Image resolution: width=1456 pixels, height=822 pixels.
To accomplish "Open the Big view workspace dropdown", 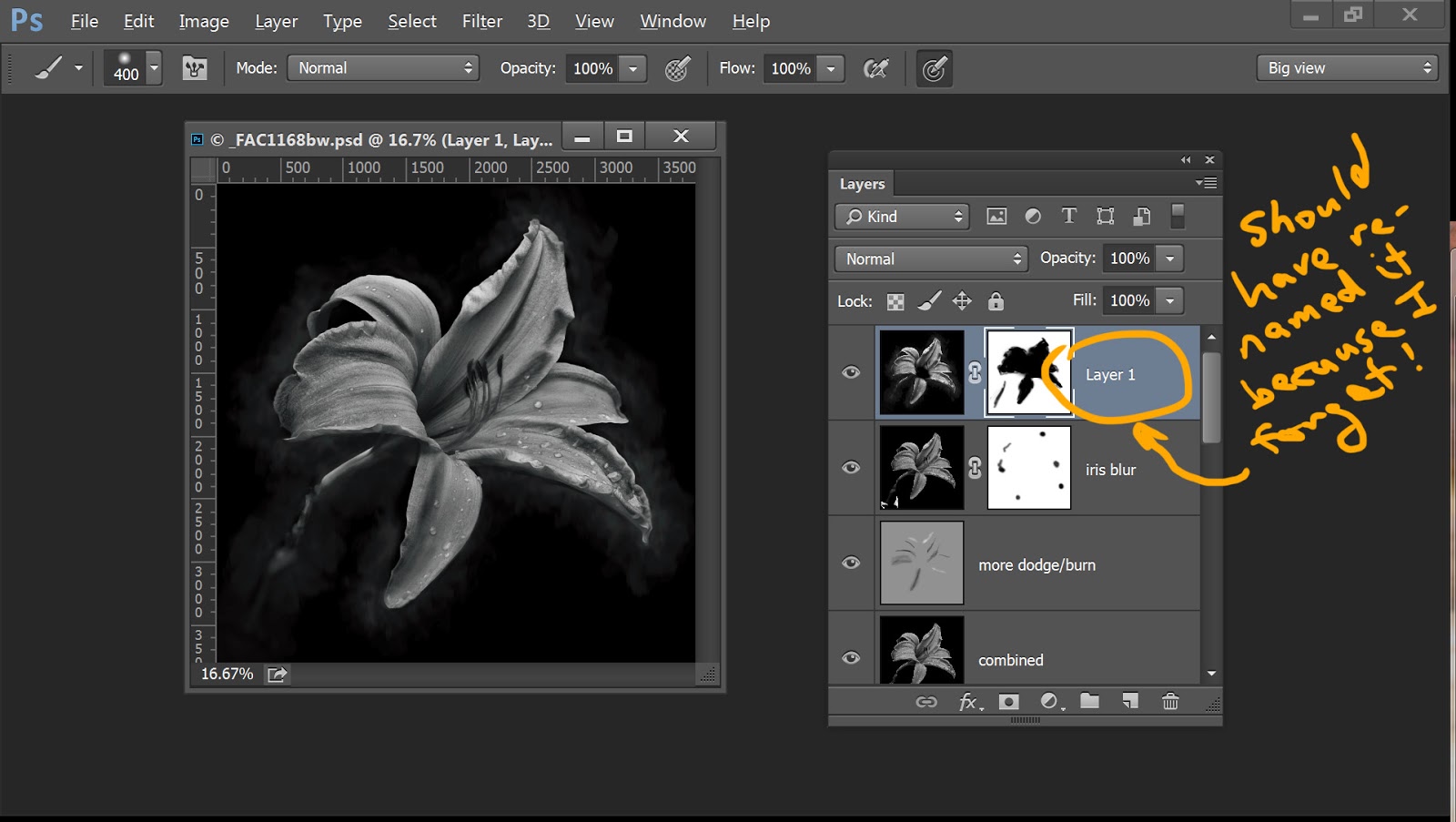I will (x=1347, y=68).
